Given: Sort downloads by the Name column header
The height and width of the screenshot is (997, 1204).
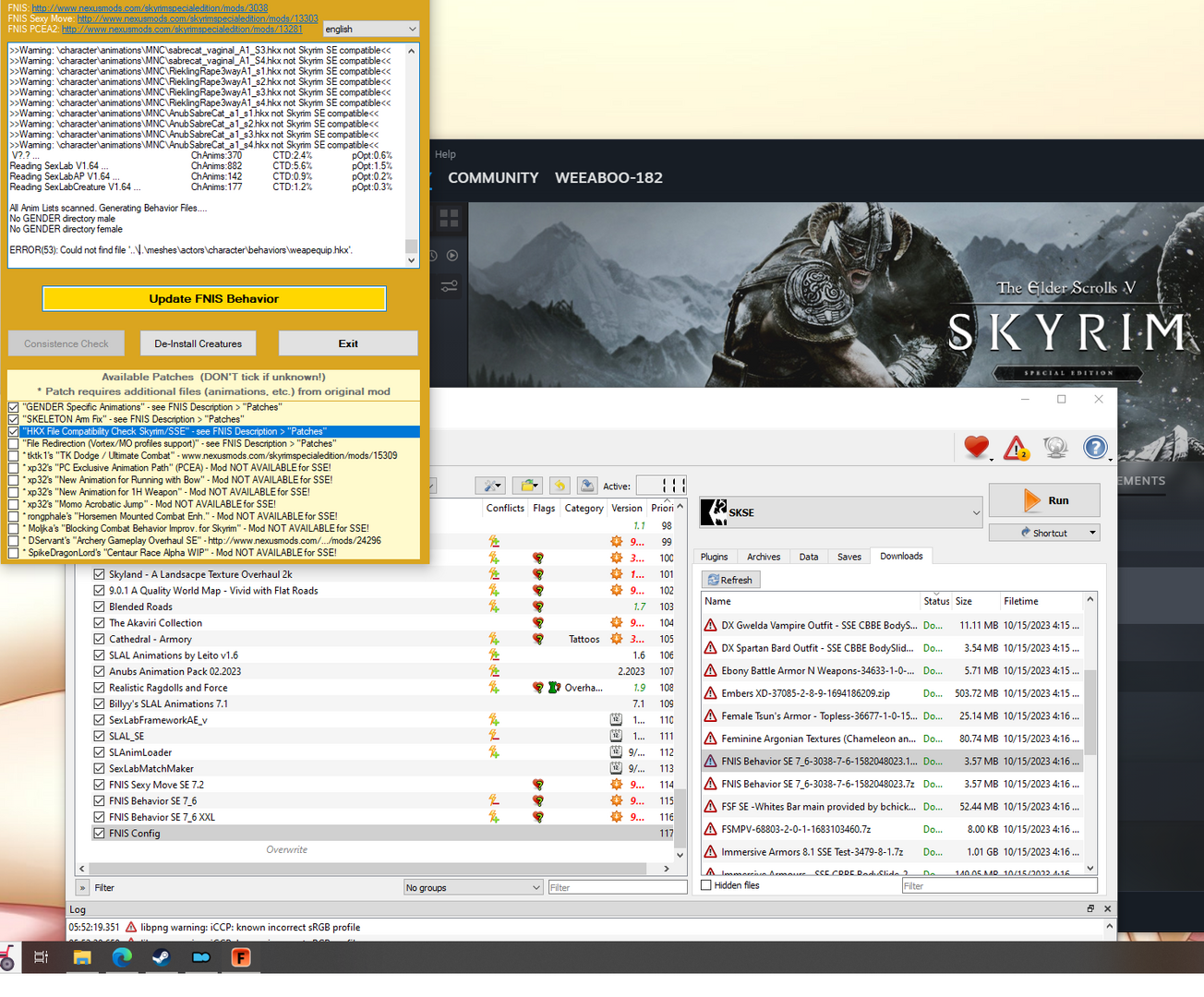Looking at the screenshot, I should tap(811, 601).
